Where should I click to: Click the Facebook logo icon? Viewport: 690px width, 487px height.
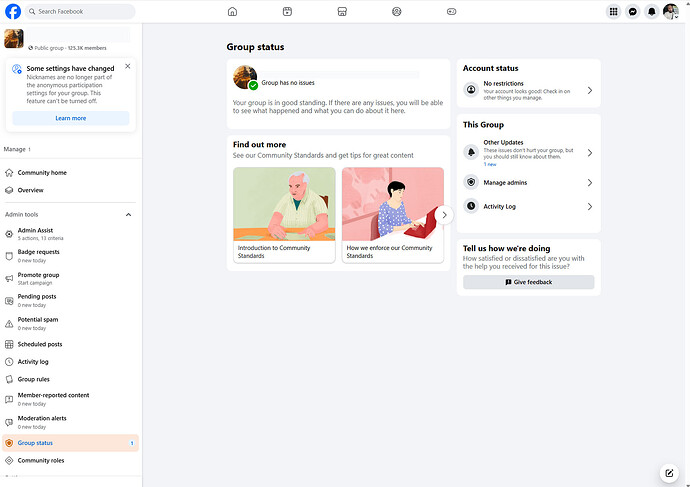pyautogui.click(x=14, y=12)
